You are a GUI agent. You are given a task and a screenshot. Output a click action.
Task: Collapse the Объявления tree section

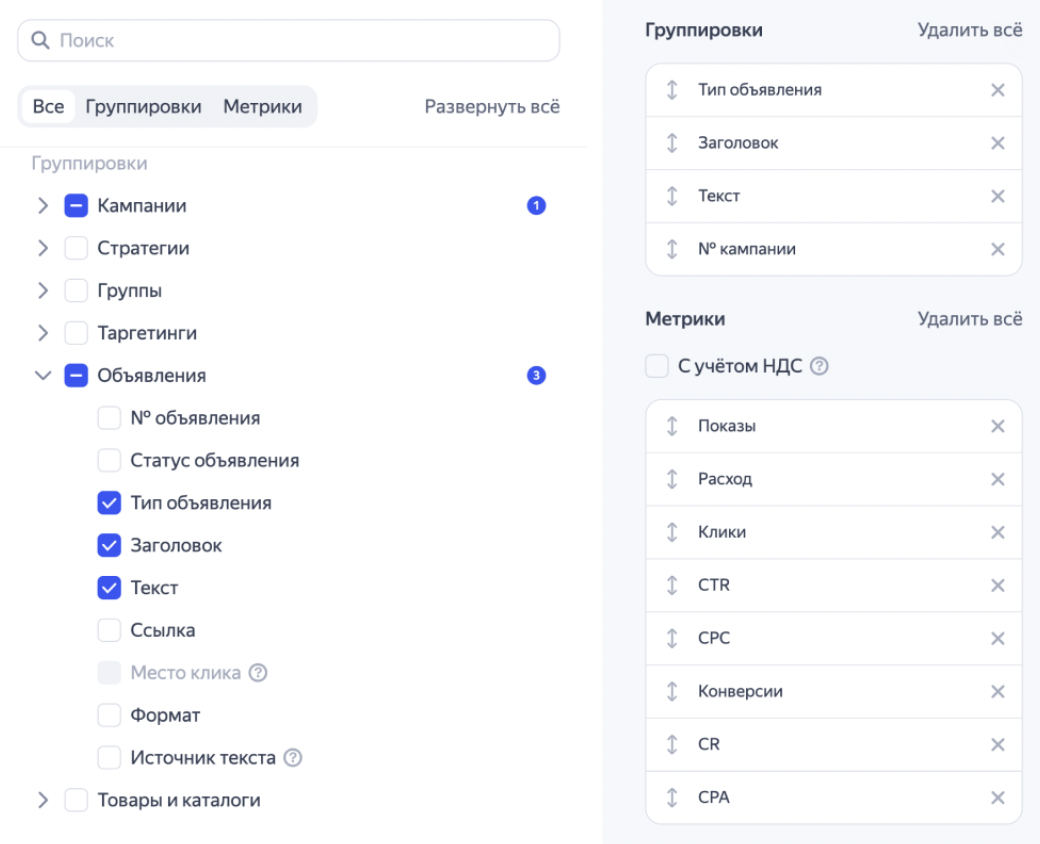[x=43, y=376]
